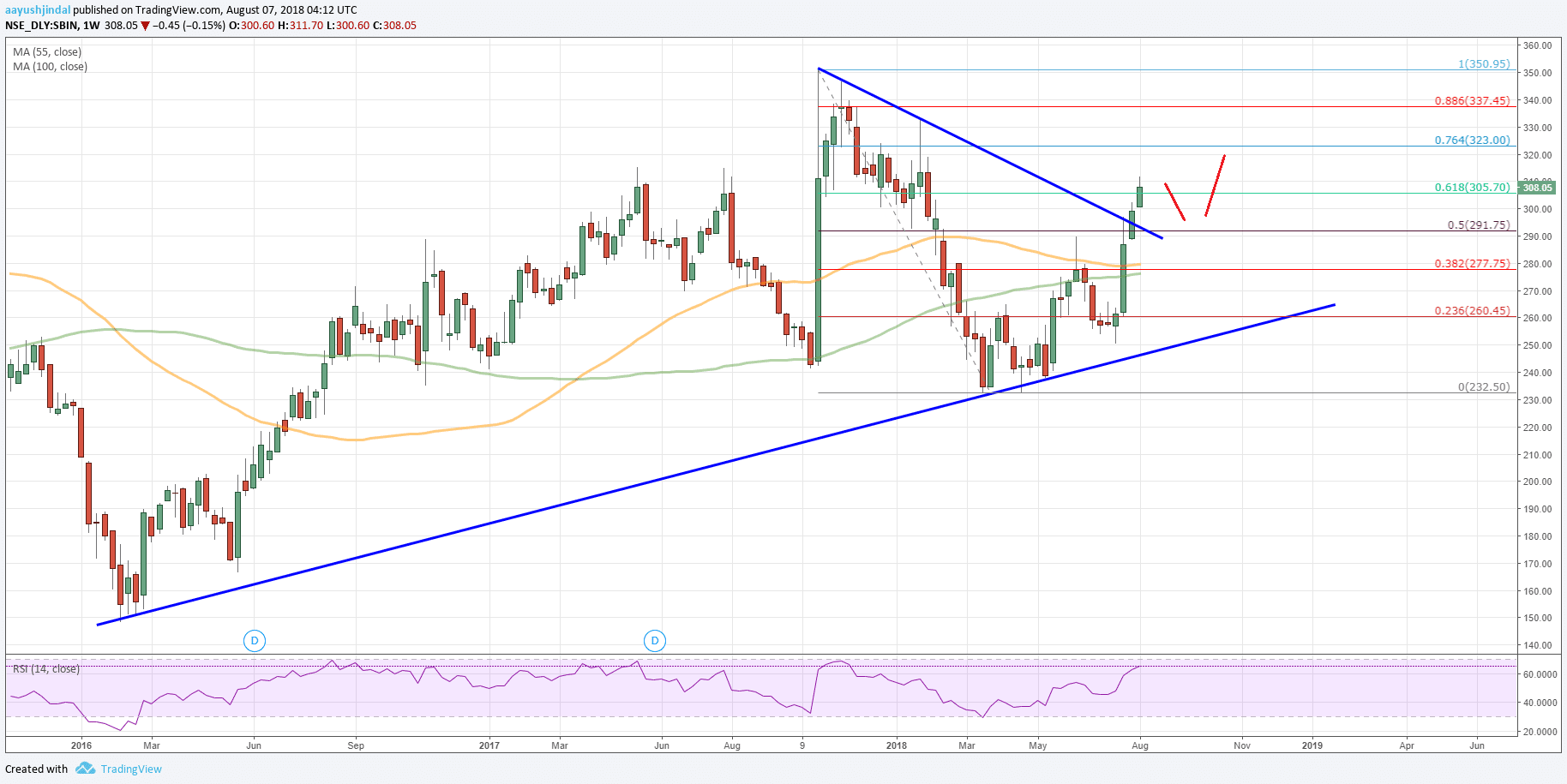The image size is (1567, 784).
Task: Click the O:300.60 open value
Action: click(x=254, y=25)
